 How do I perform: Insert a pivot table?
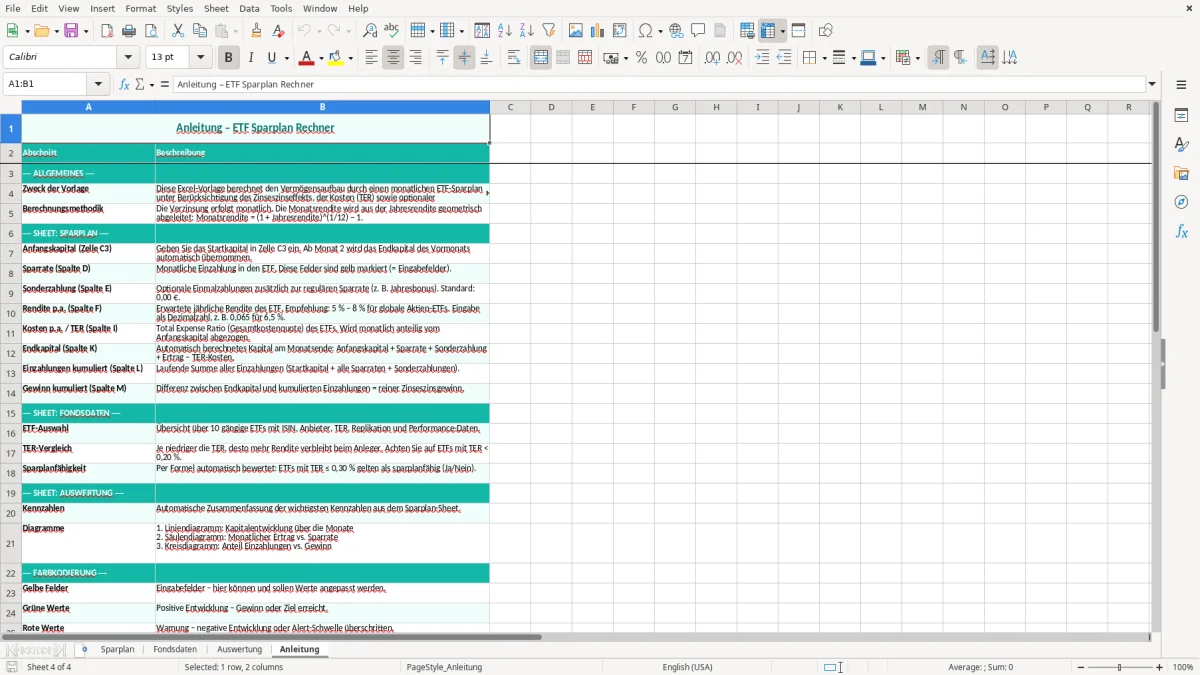[620, 31]
